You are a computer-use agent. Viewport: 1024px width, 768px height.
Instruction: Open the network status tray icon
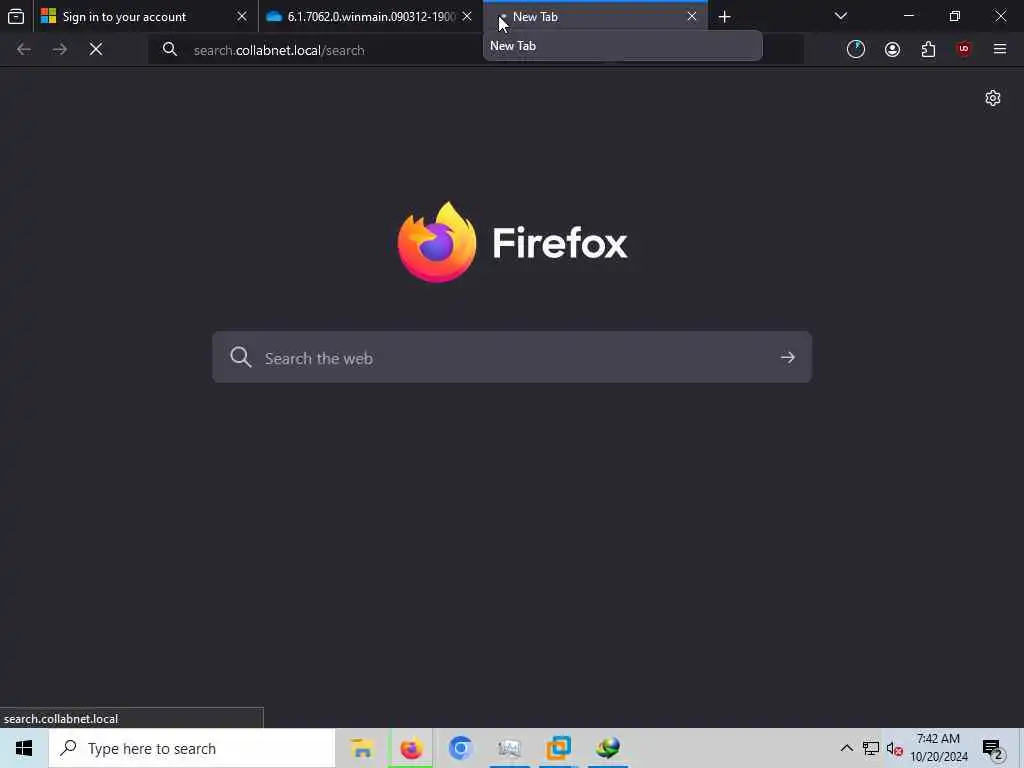click(x=871, y=748)
